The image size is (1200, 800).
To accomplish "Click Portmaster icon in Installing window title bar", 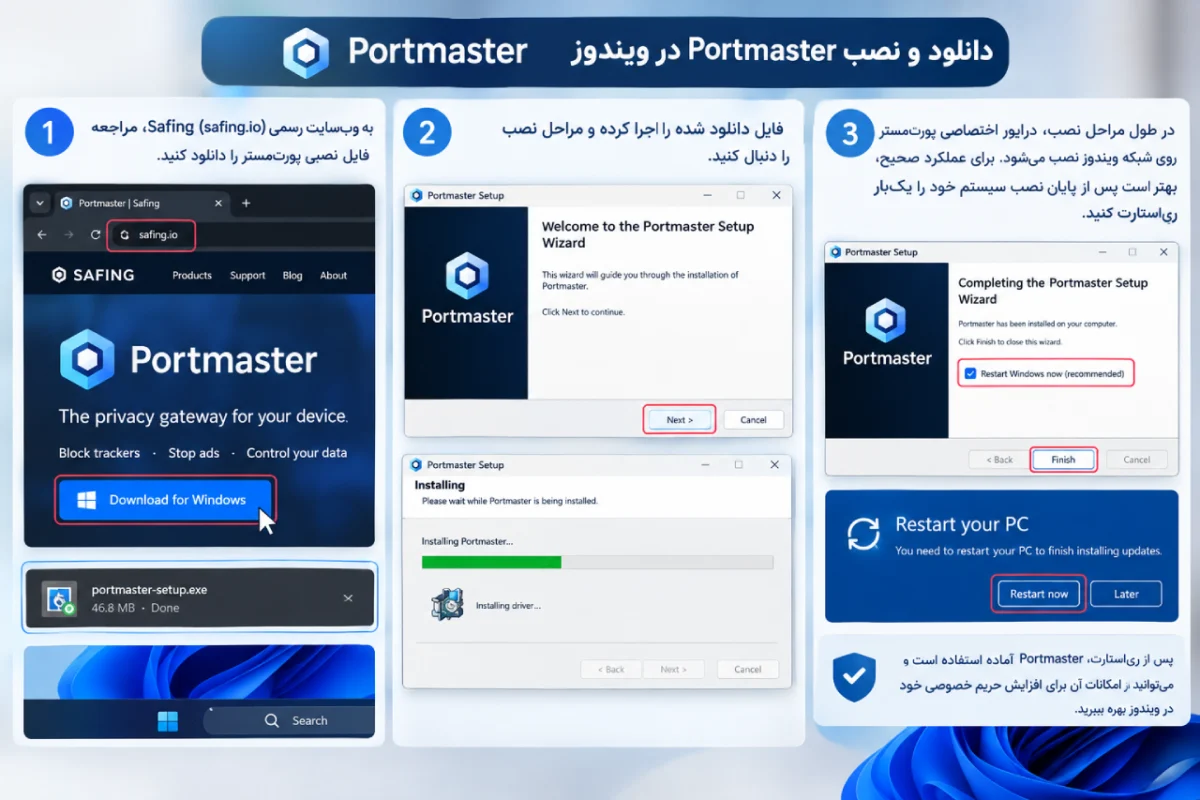I will [415, 465].
